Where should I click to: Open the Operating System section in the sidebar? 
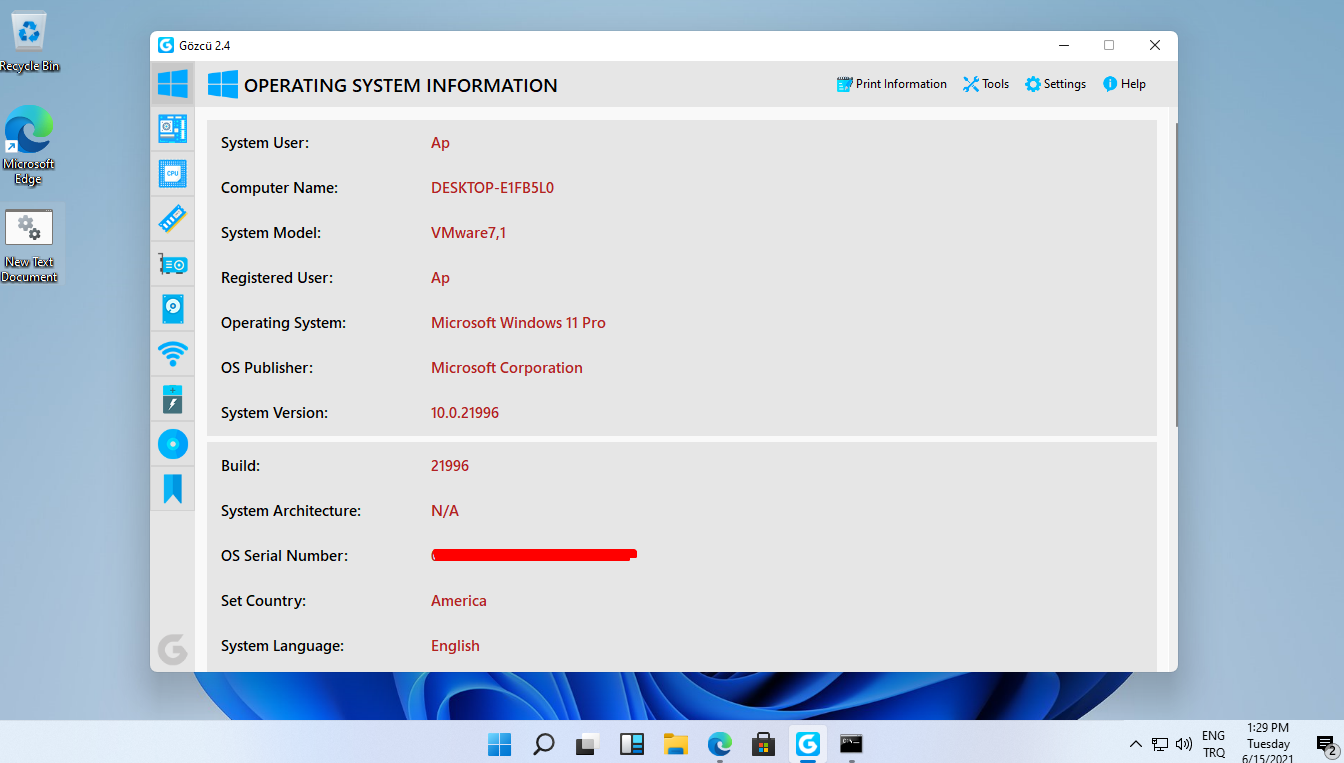172,84
